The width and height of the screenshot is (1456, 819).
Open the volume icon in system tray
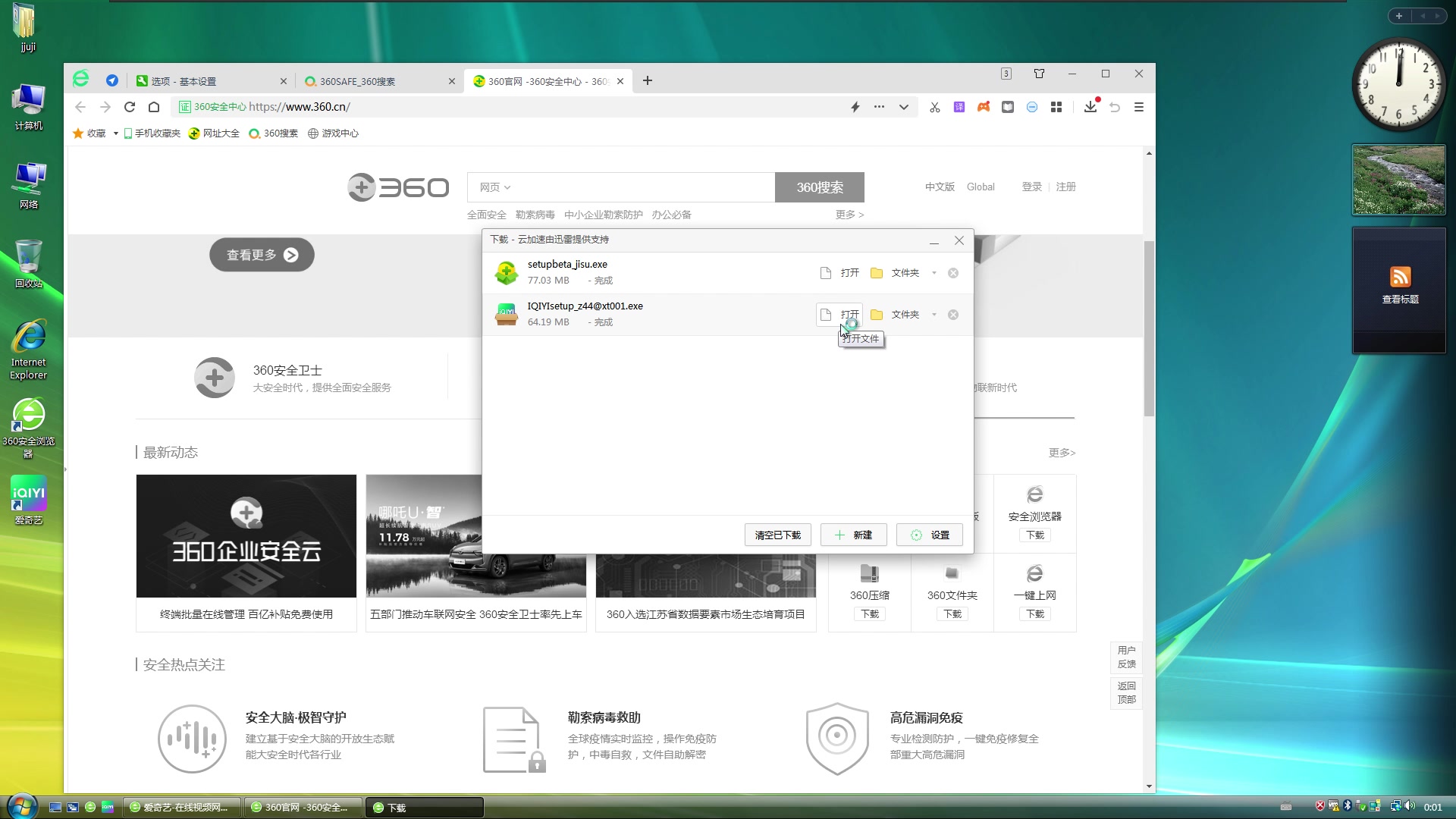pyautogui.click(x=1409, y=807)
